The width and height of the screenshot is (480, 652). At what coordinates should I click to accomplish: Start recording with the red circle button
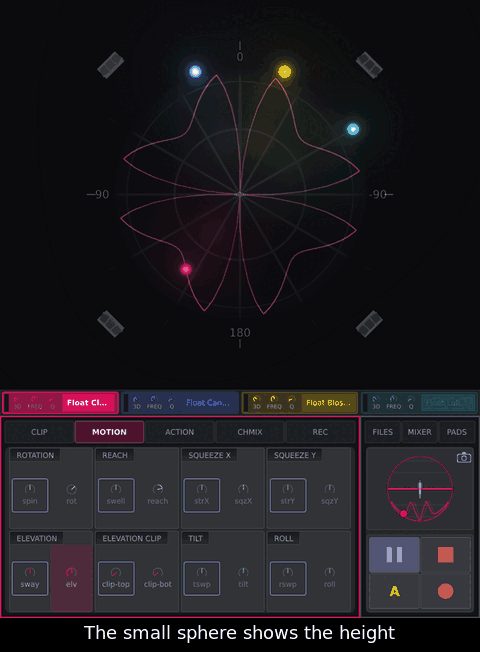[445, 591]
